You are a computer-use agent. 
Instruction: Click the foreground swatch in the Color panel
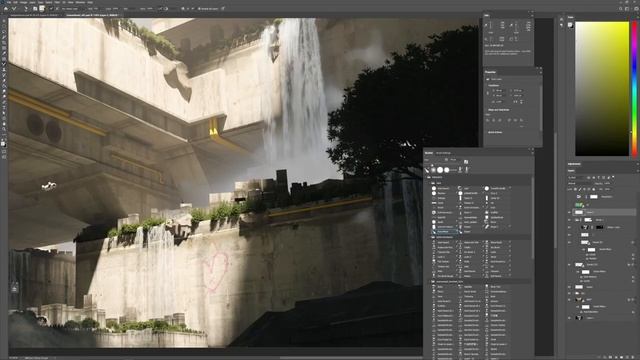click(570, 25)
